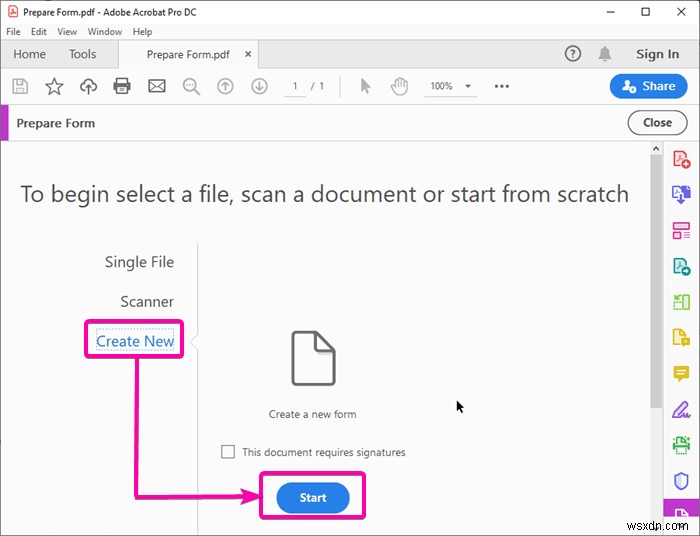Tick 'This document requires signatures' checkbox
Screen dimensions: 700x536
(x=228, y=452)
